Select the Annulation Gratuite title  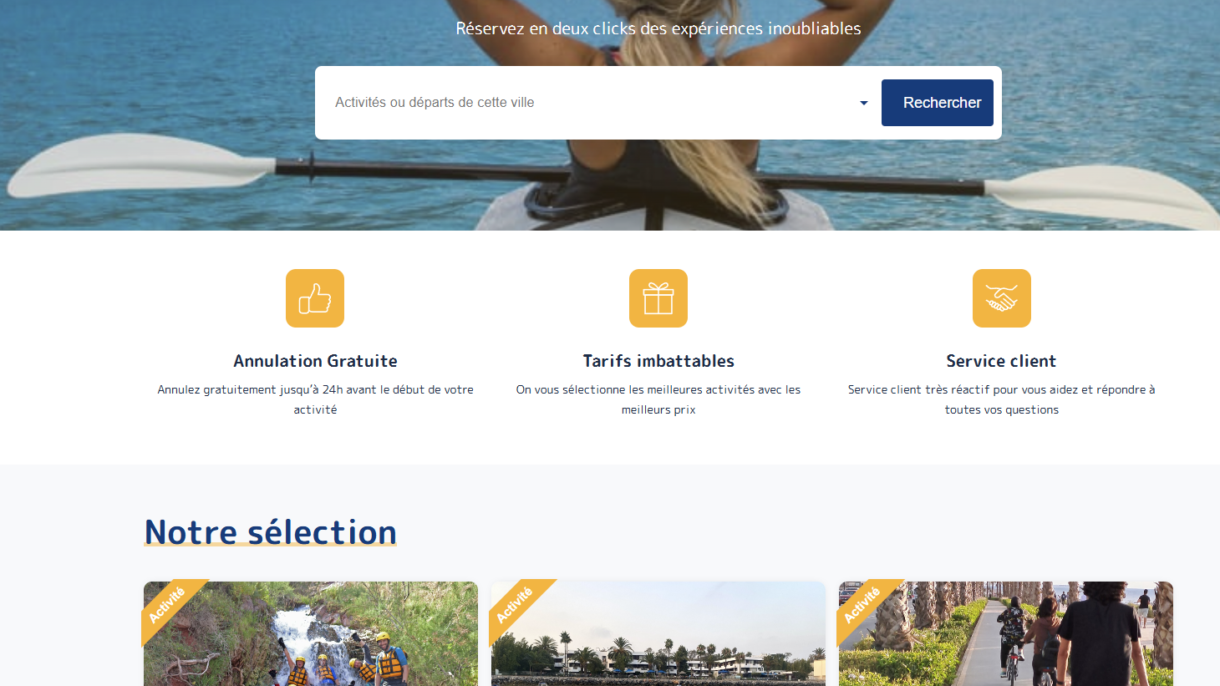click(315, 361)
